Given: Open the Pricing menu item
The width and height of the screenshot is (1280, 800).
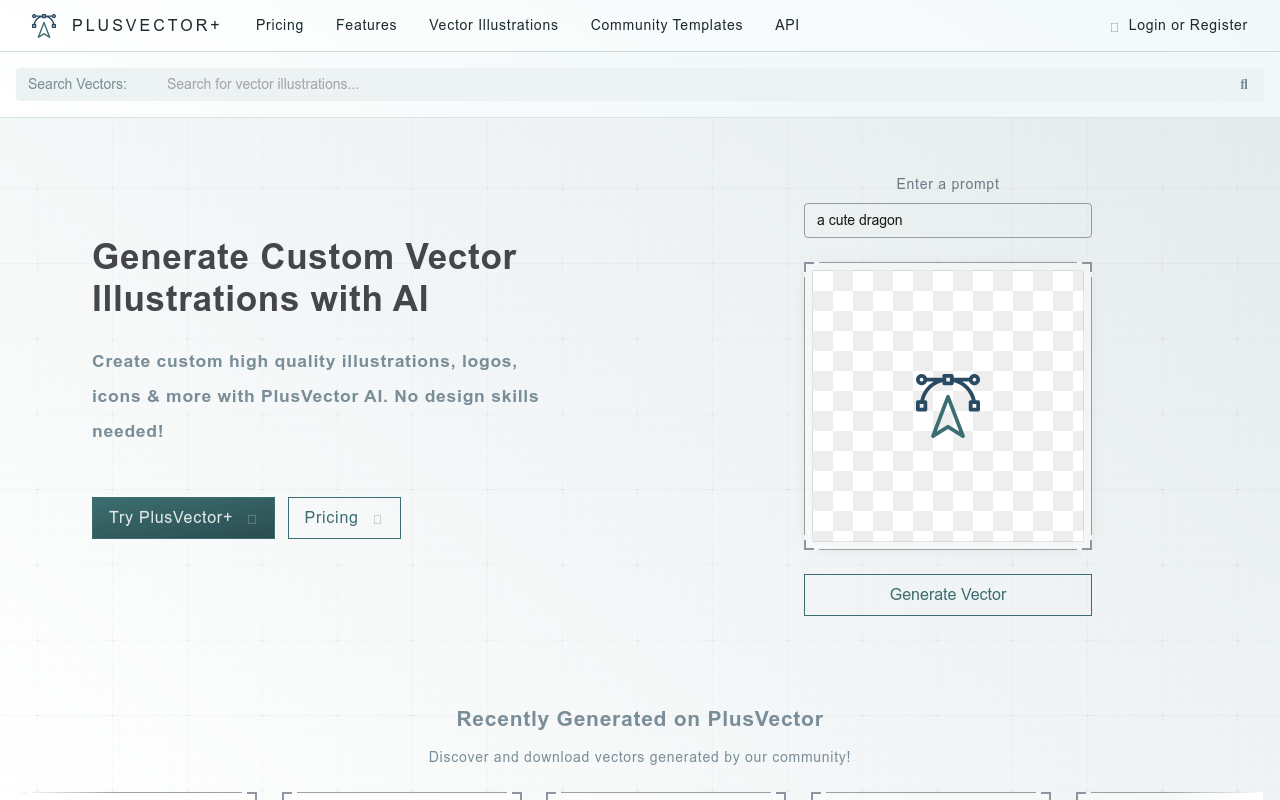Looking at the screenshot, I should [x=280, y=25].
